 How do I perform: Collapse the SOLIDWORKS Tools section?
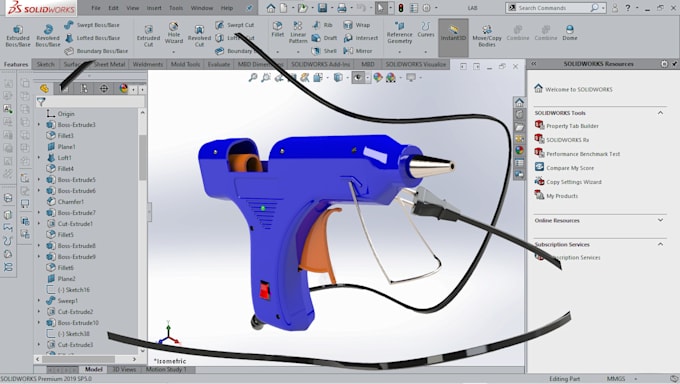[660, 113]
